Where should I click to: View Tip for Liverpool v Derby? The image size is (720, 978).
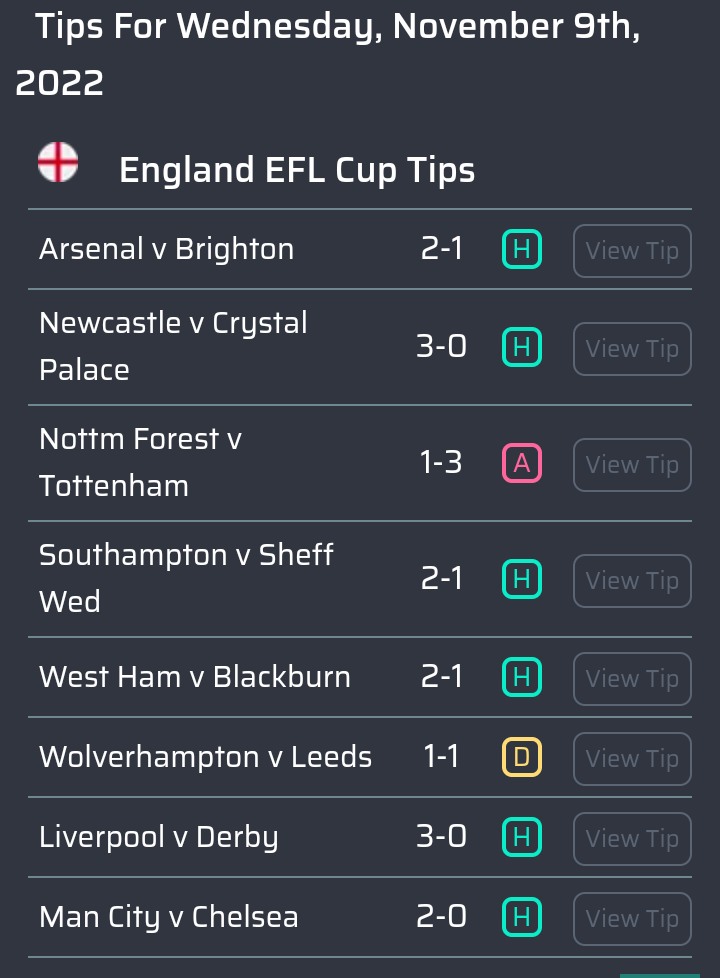632,838
